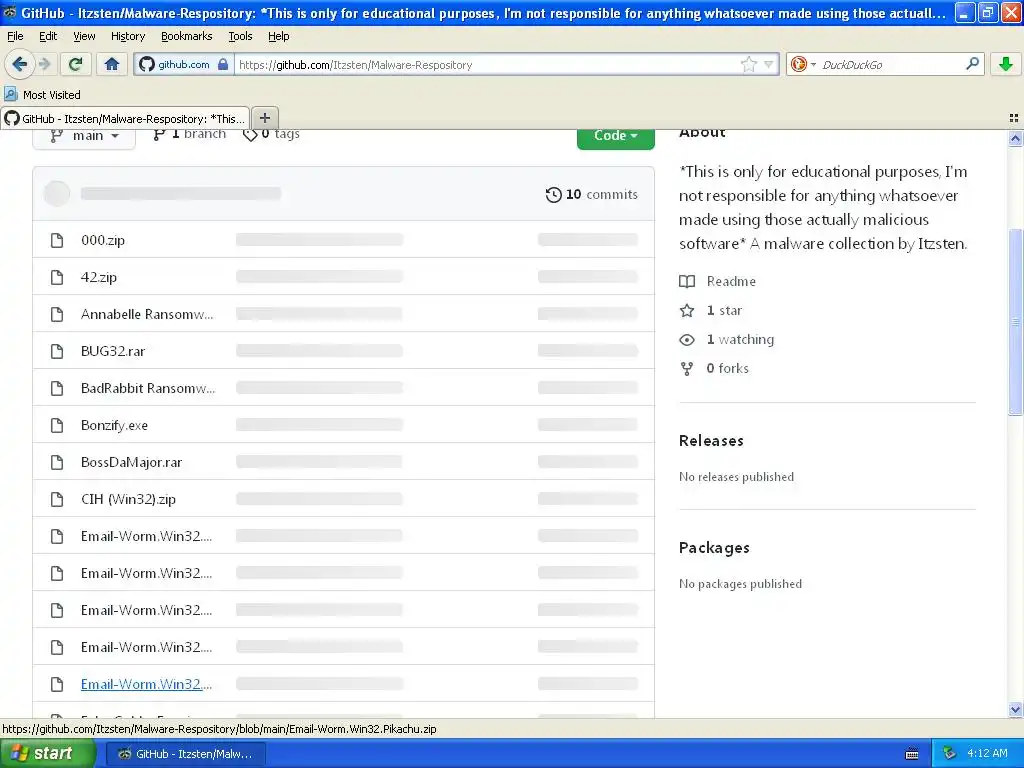Go back with the browser back arrow
Screen dimensions: 1024x768
click(20, 64)
